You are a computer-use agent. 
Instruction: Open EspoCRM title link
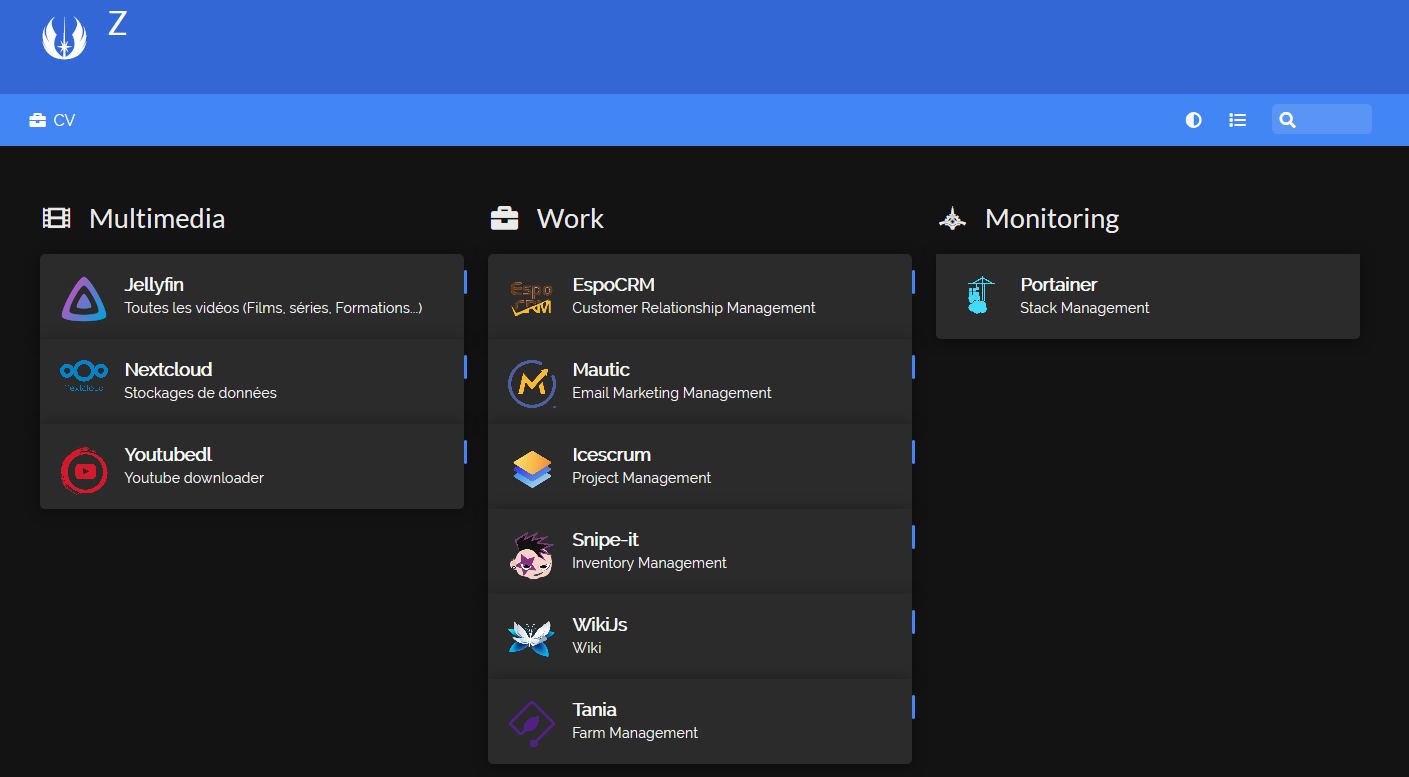(x=613, y=285)
